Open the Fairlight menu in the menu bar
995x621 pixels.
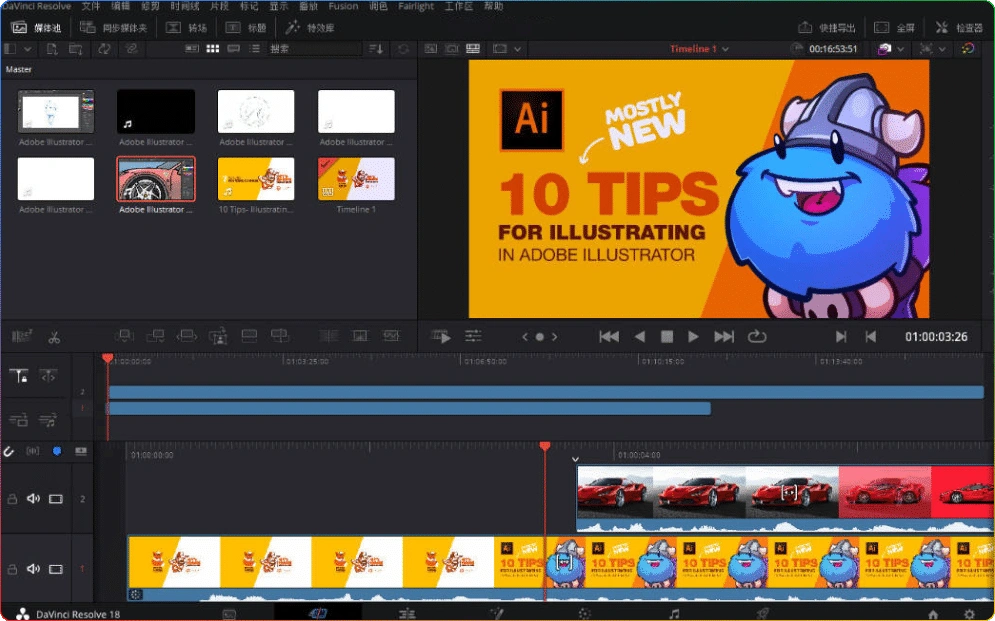(415, 6)
